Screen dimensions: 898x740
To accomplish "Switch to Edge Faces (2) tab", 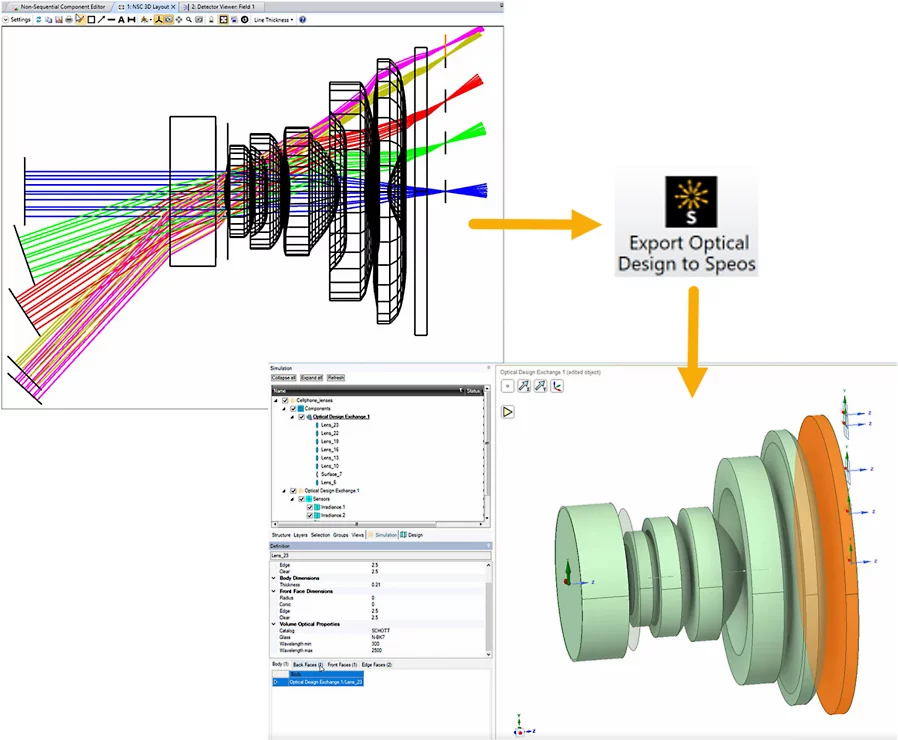I will coord(377,665).
